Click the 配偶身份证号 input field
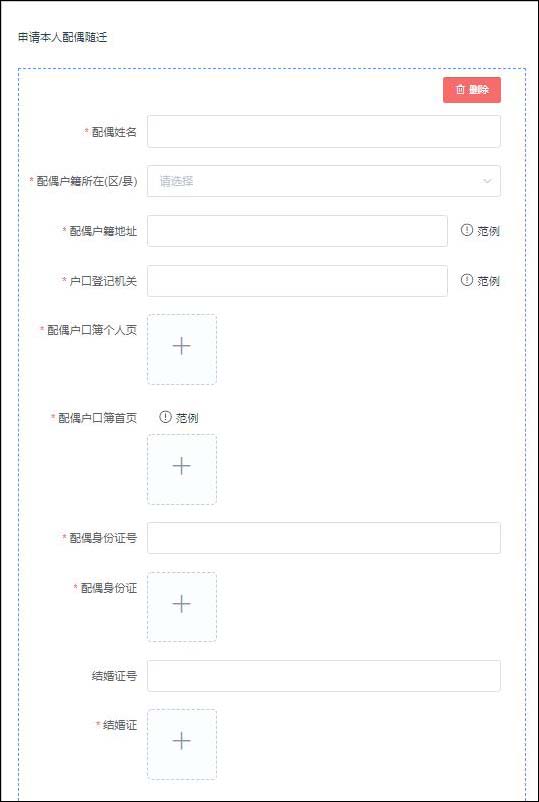The height and width of the screenshot is (802, 539). [x=324, y=538]
